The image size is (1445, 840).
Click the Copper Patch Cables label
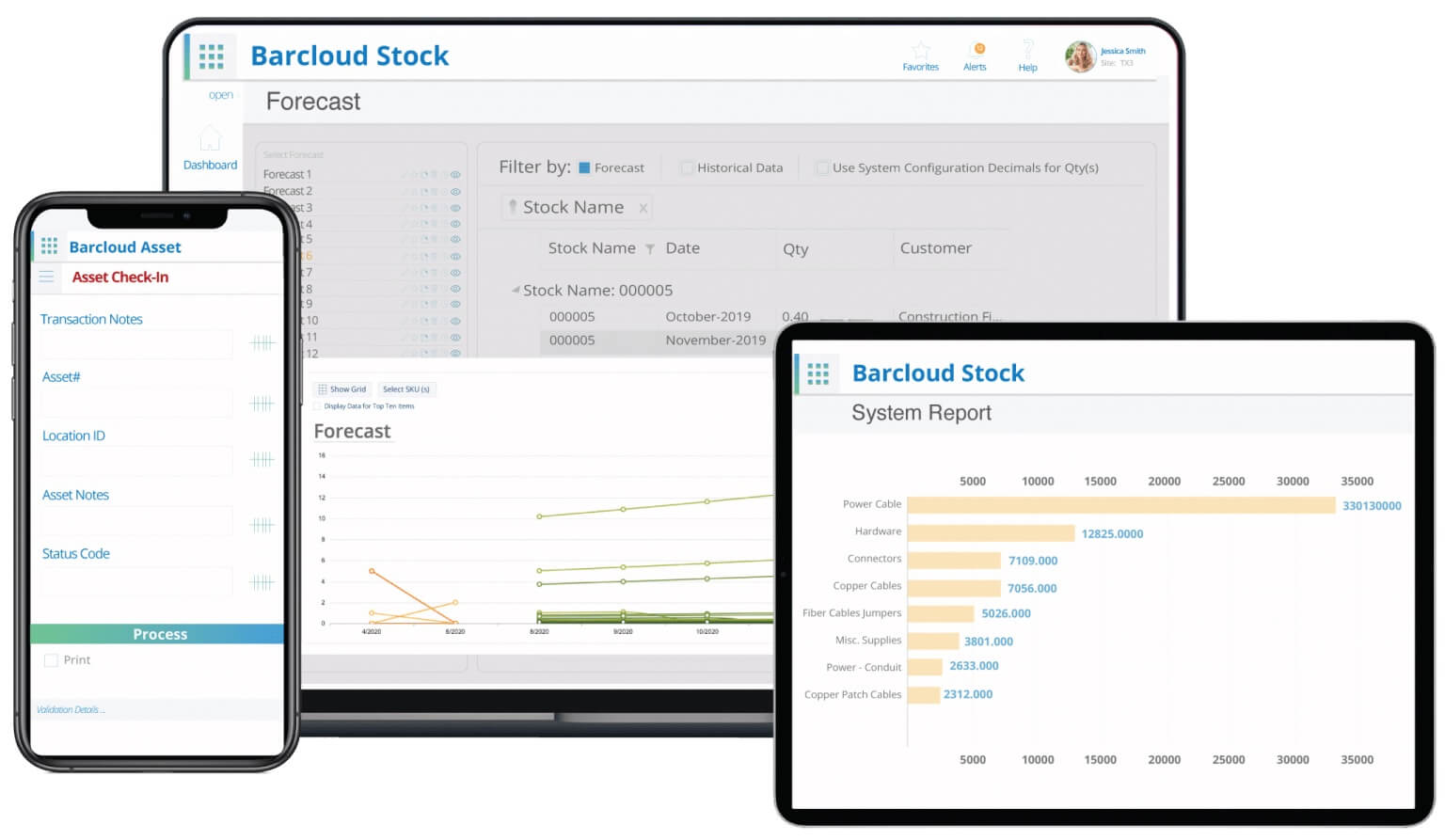point(853,695)
